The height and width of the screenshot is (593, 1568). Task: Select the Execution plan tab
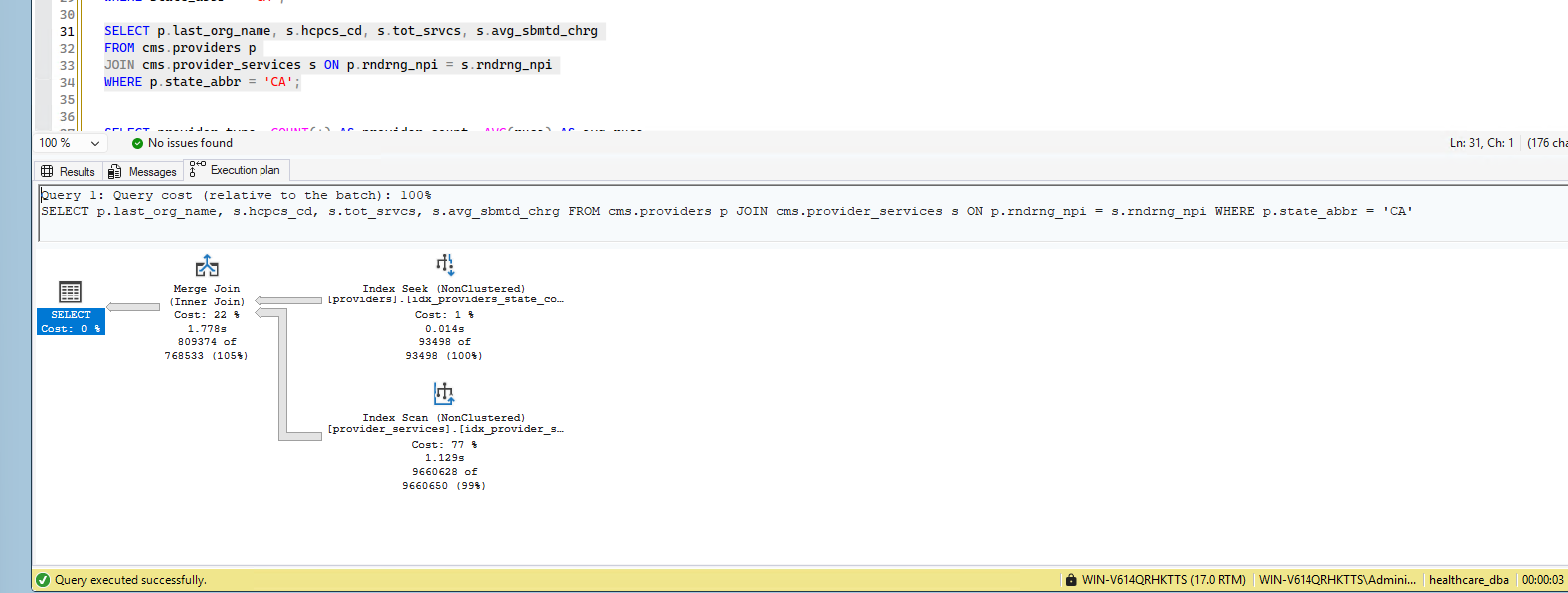tap(236, 170)
